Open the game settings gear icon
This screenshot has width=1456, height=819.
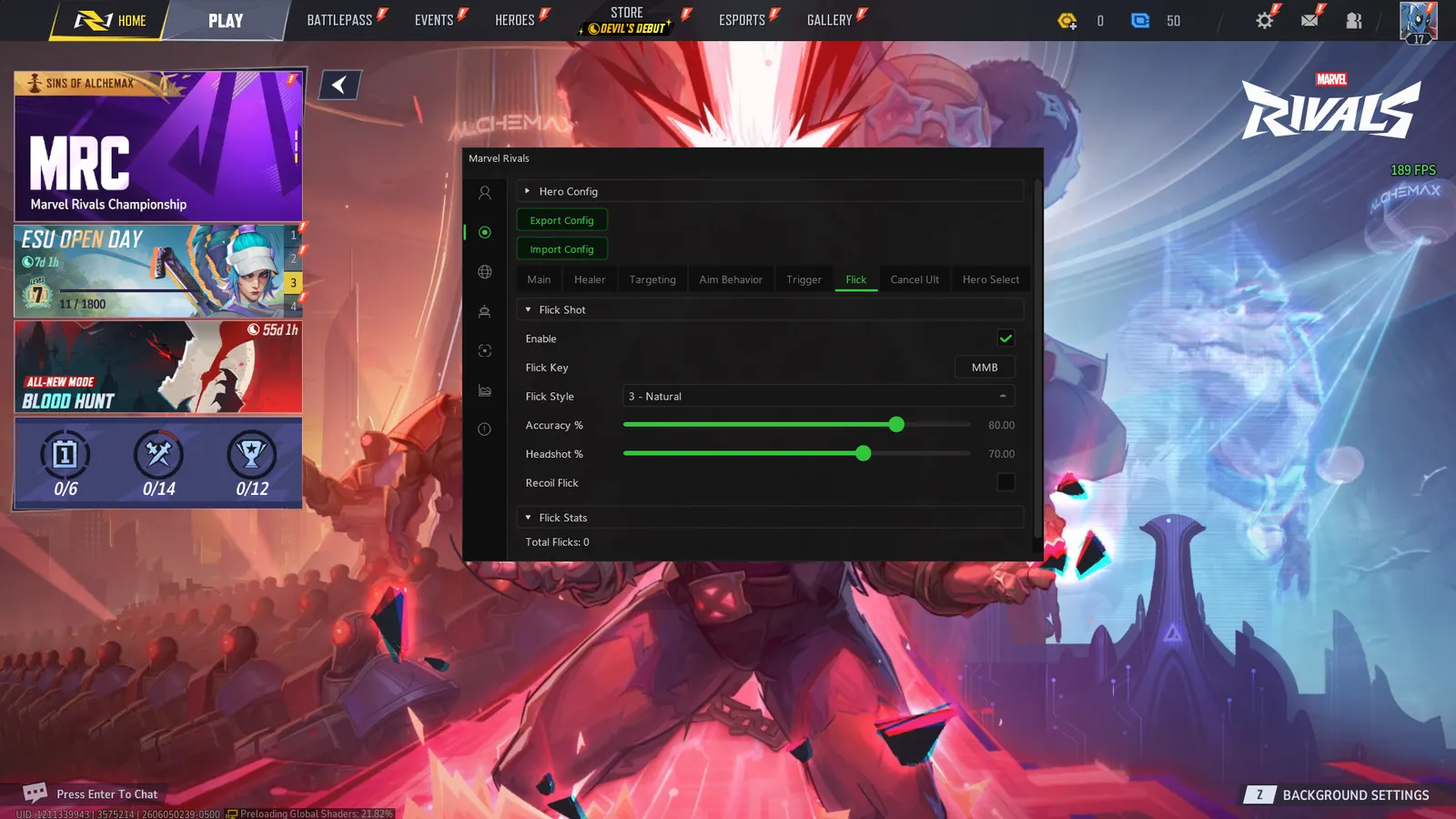click(1264, 20)
